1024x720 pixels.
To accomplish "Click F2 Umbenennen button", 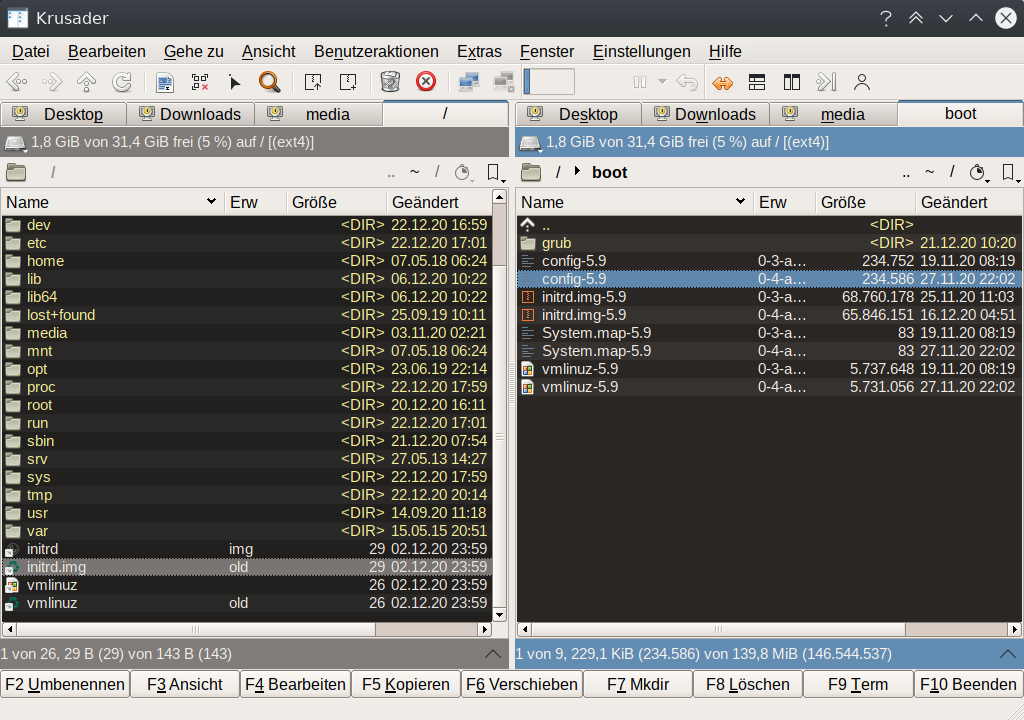I will (x=65, y=684).
